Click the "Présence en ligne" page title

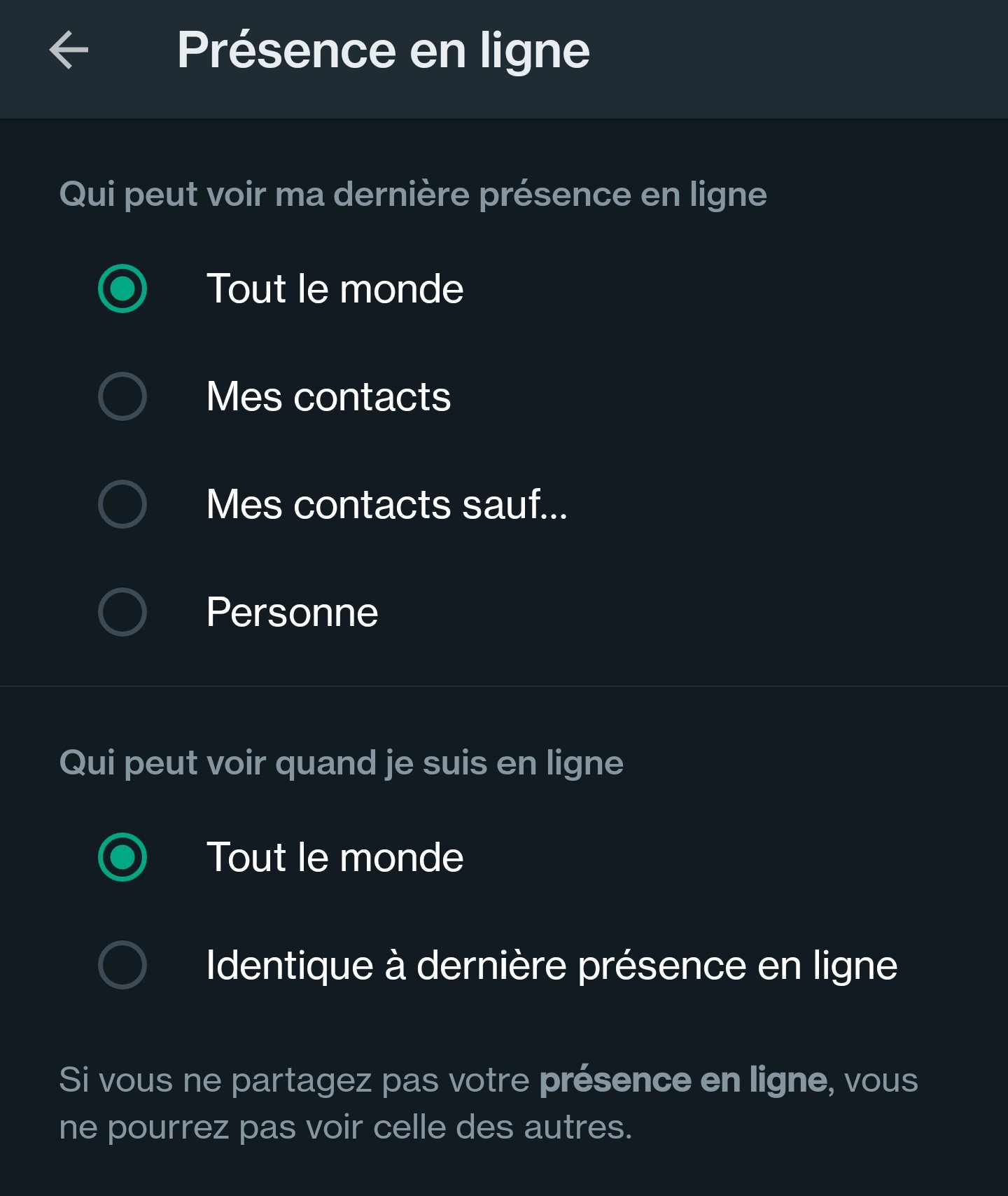383,50
